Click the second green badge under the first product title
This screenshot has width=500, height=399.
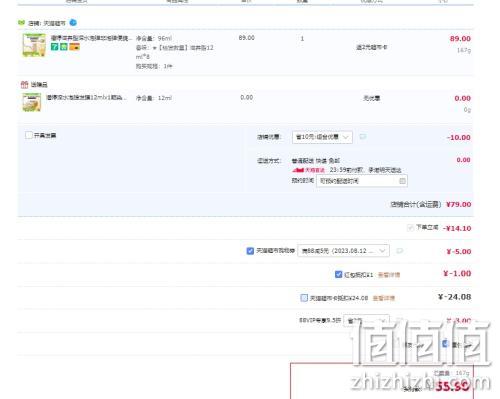[63, 47]
